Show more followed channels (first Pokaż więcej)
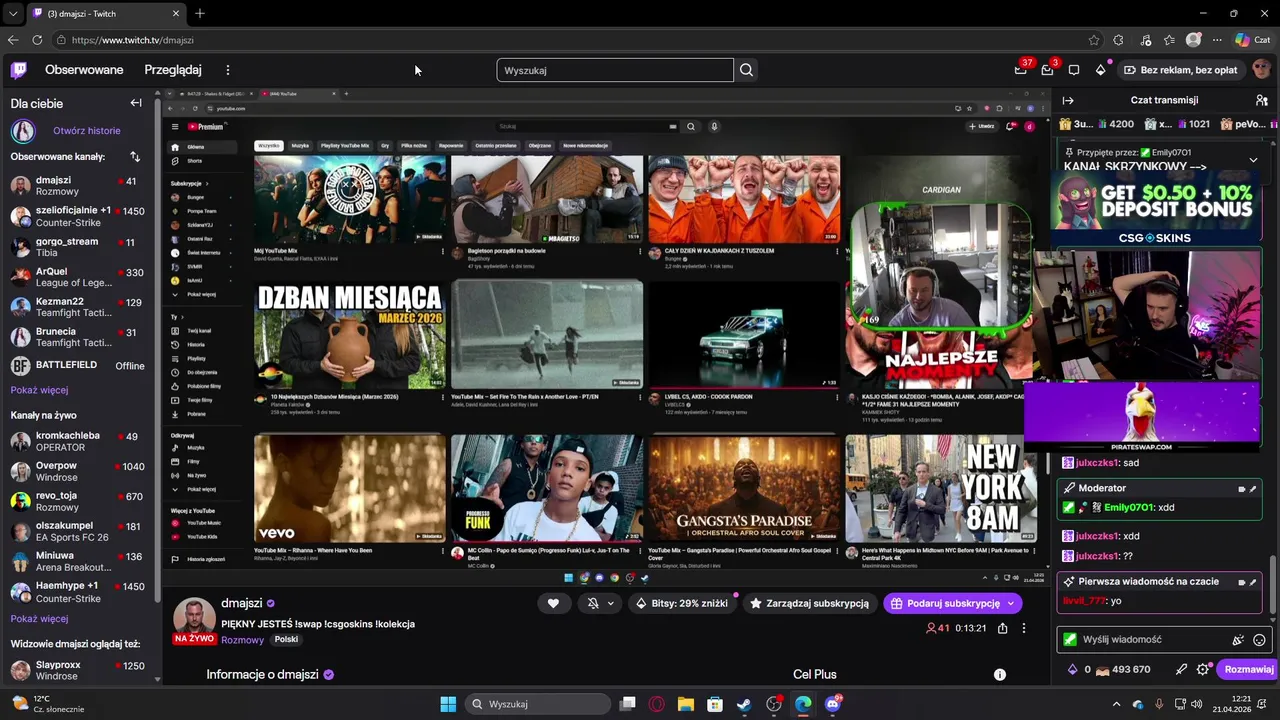Image resolution: width=1280 pixels, height=720 pixels. click(x=40, y=390)
